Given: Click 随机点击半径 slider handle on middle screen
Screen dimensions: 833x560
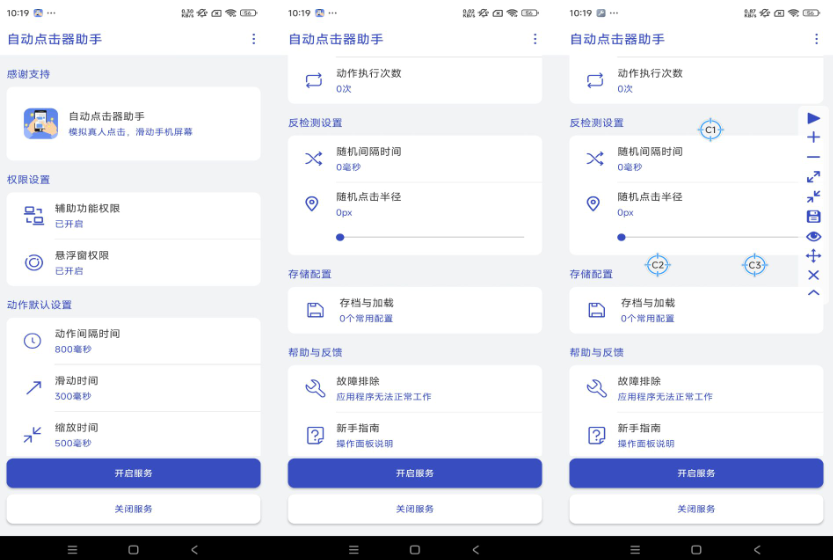Looking at the screenshot, I should click(x=341, y=237).
